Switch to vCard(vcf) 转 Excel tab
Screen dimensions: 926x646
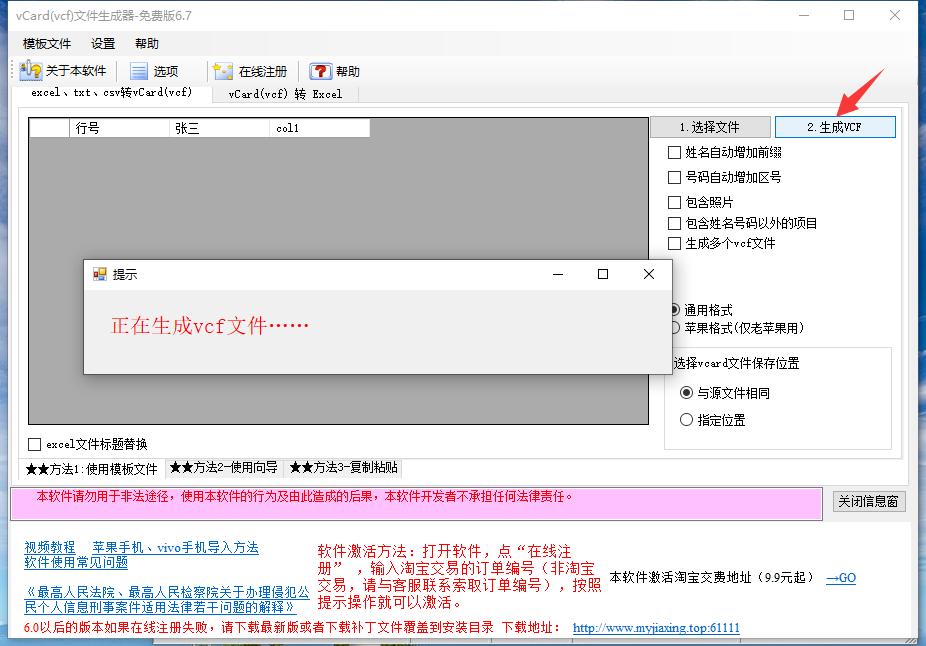point(284,94)
